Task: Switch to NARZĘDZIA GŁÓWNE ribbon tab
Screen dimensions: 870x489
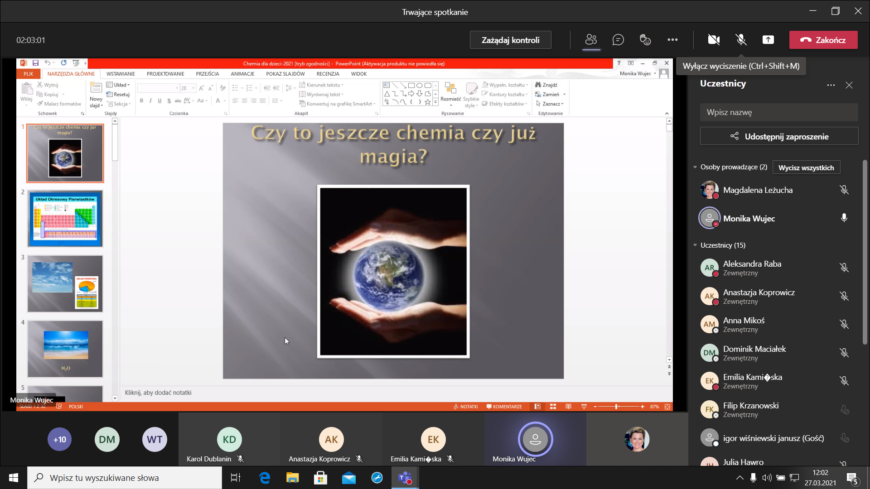Action: coord(70,73)
